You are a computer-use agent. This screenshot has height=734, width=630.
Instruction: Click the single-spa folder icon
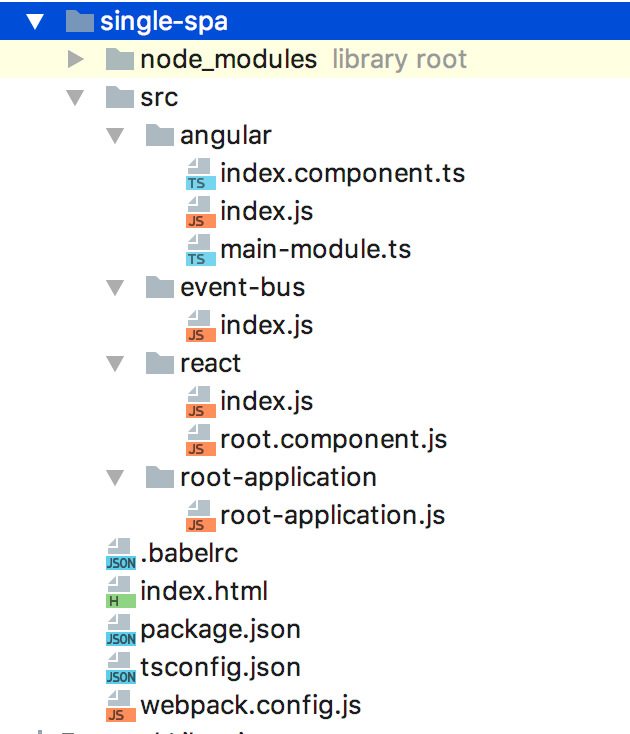tap(80, 21)
